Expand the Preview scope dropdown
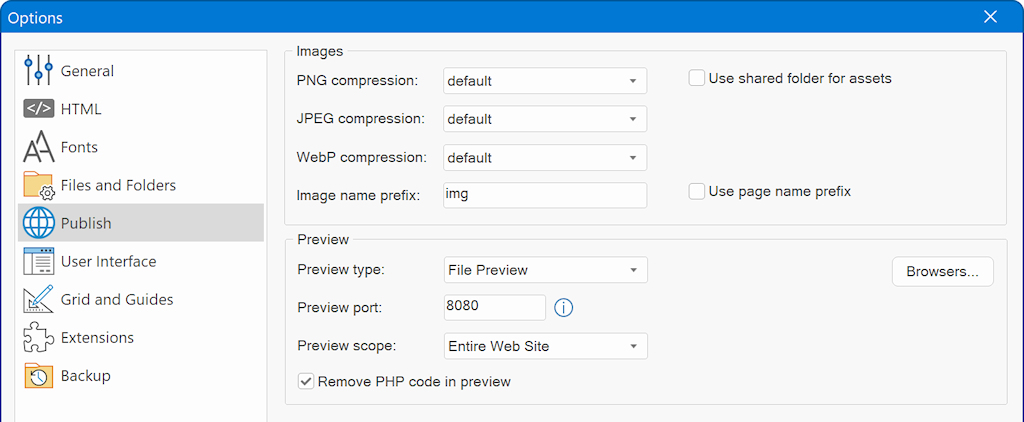1024x422 pixels. click(545, 347)
